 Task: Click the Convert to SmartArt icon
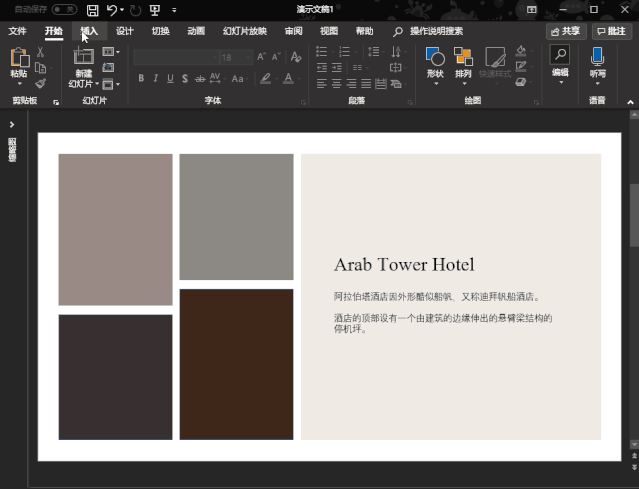pos(396,84)
